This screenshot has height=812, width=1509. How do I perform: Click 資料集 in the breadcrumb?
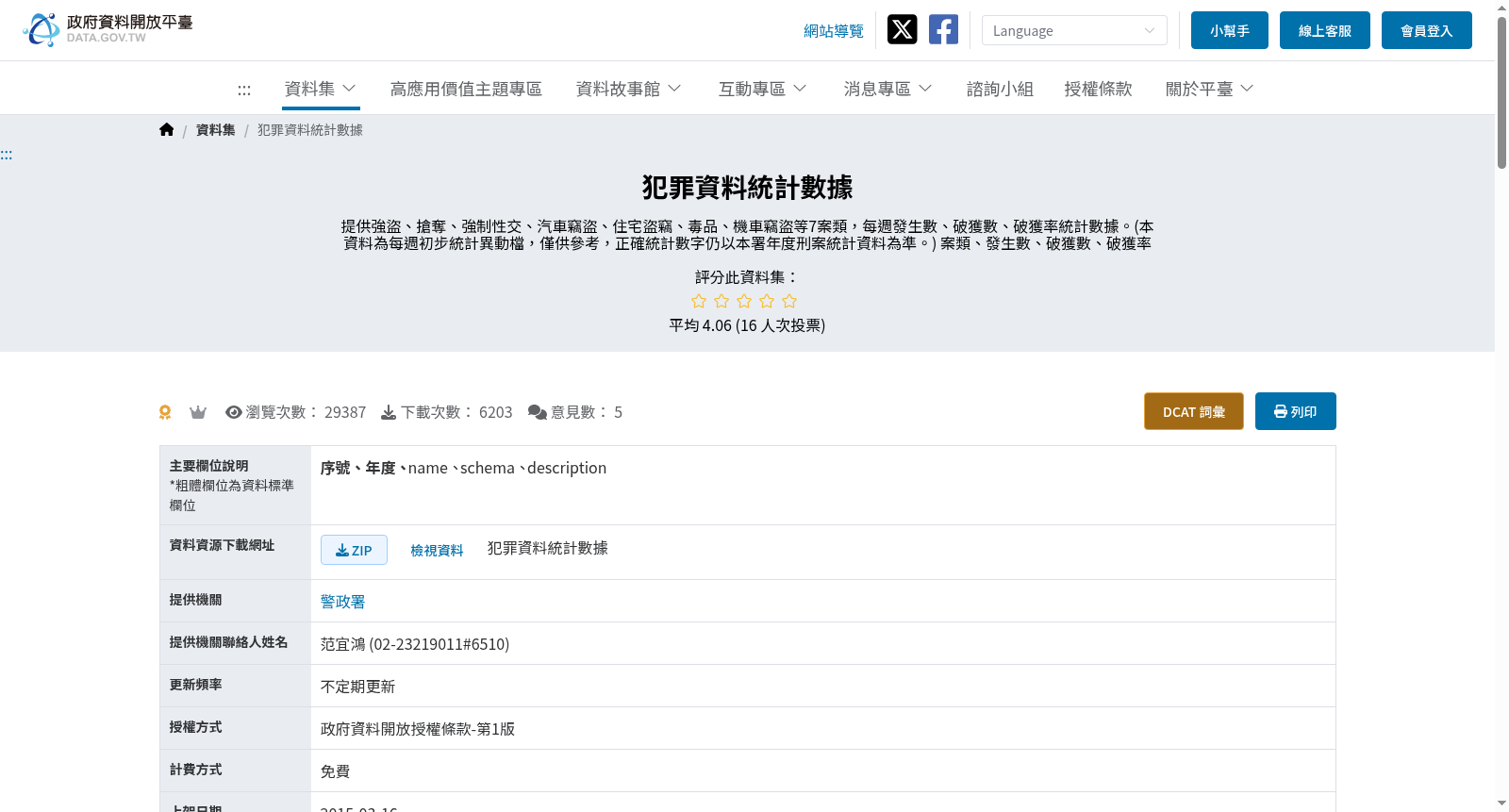pyautogui.click(x=216, y=130)
